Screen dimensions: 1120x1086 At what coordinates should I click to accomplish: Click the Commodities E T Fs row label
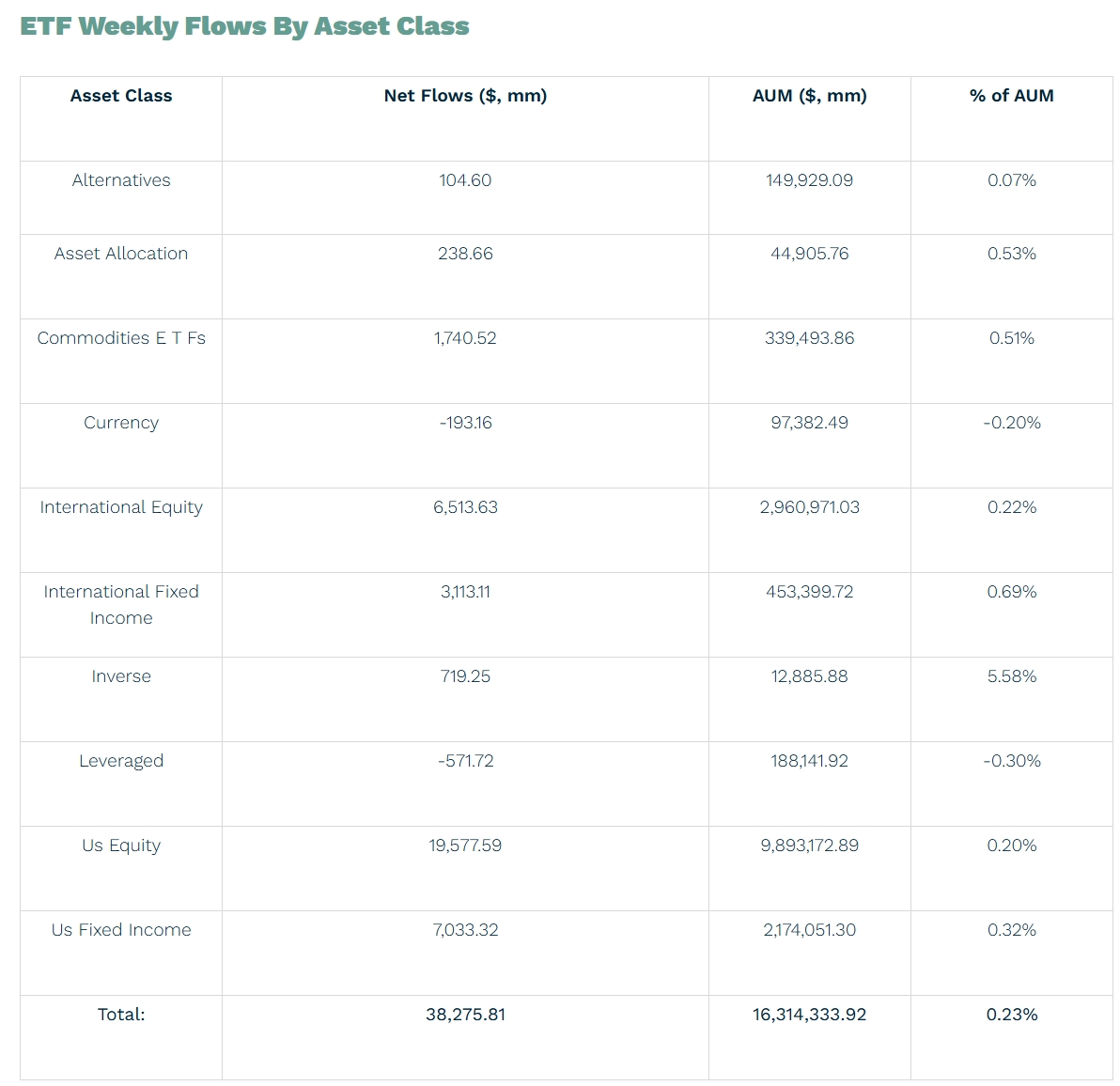pyautogui.click(x=120, y=337)
